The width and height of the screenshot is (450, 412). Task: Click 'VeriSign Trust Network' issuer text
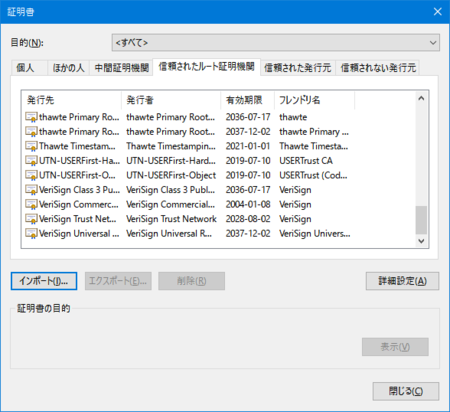pyautogui.click(x=171, y=219)
